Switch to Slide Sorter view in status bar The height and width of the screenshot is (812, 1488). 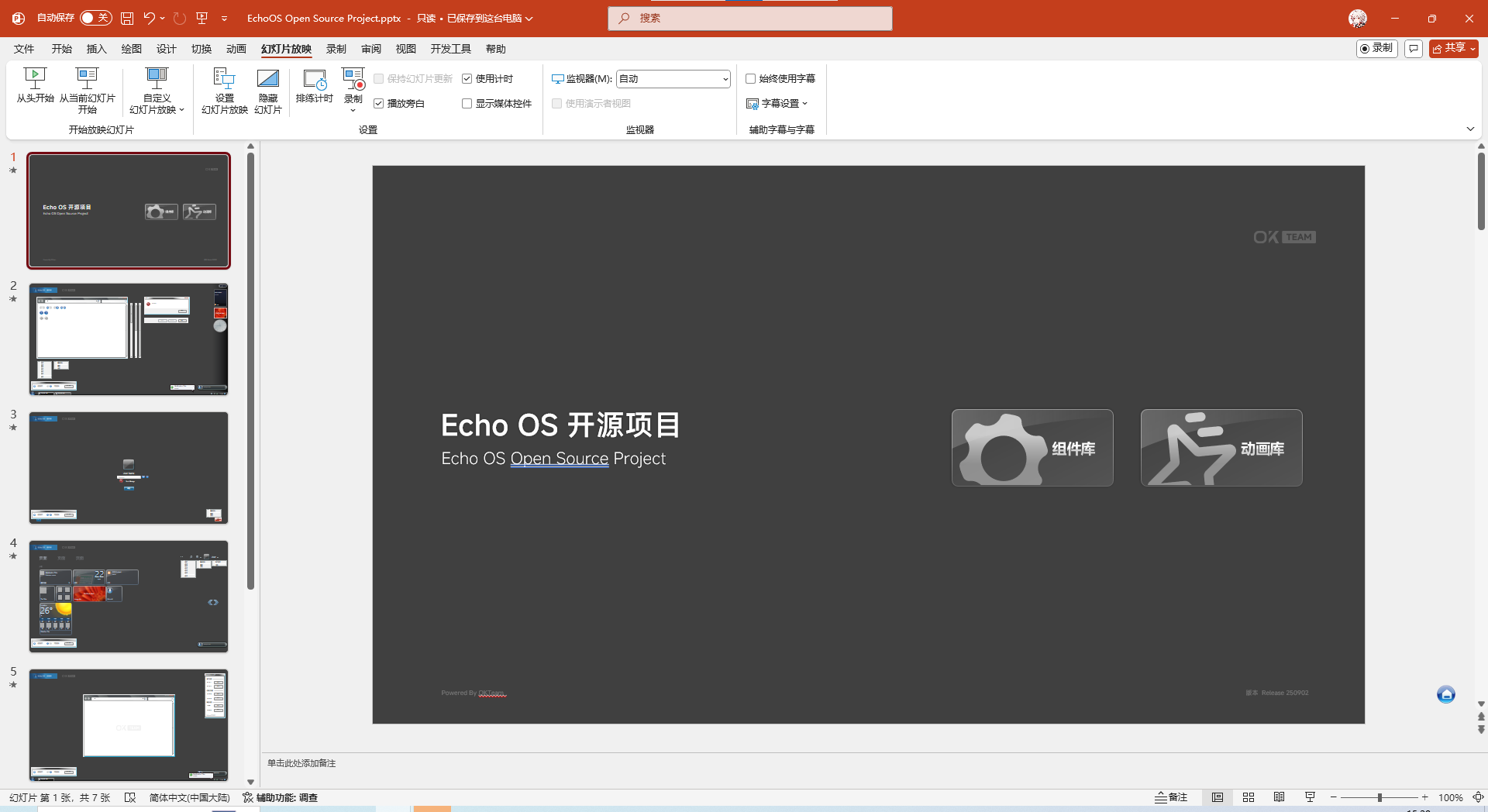click(1248, 797)
